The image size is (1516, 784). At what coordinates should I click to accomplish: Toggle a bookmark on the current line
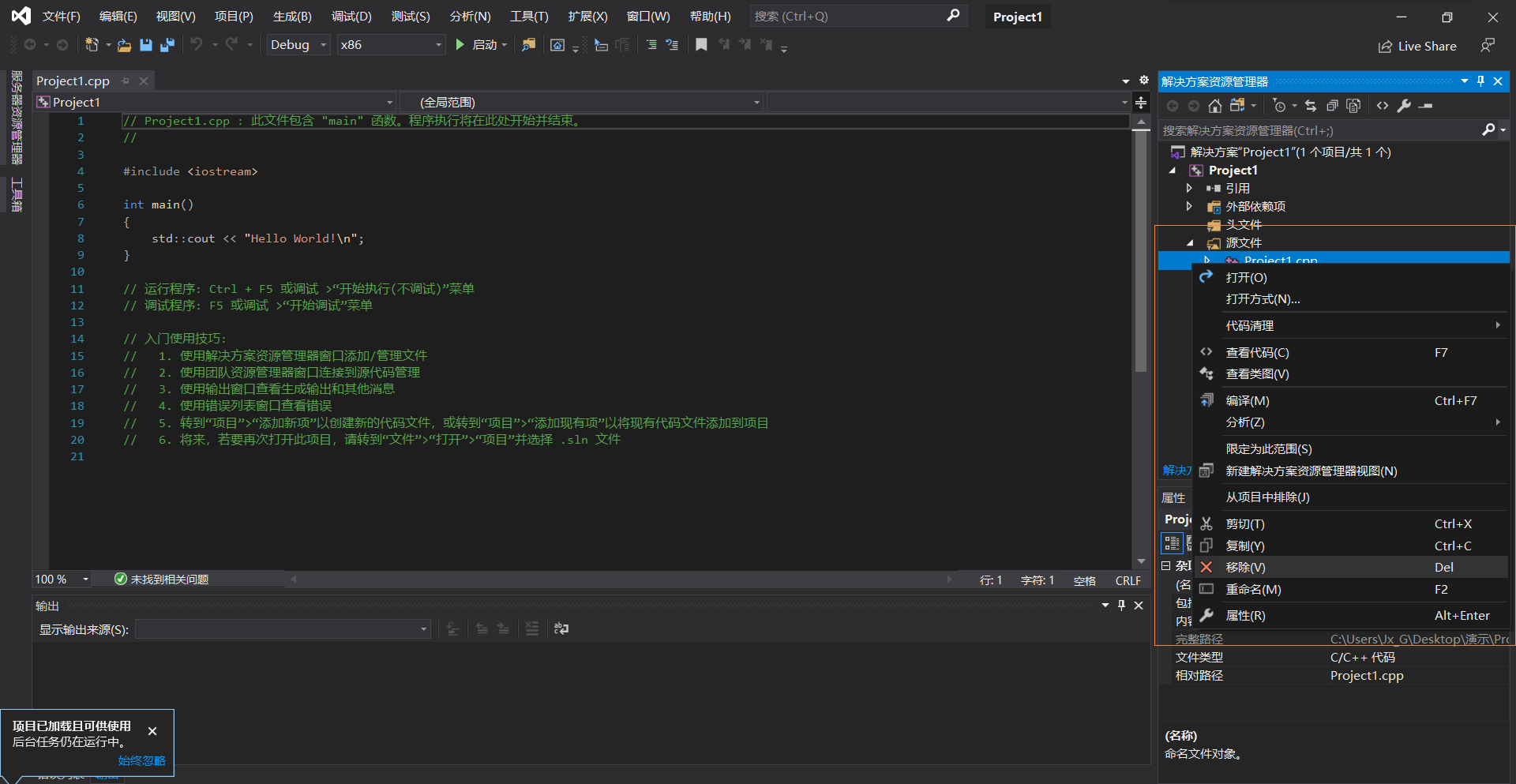[701, 45]
